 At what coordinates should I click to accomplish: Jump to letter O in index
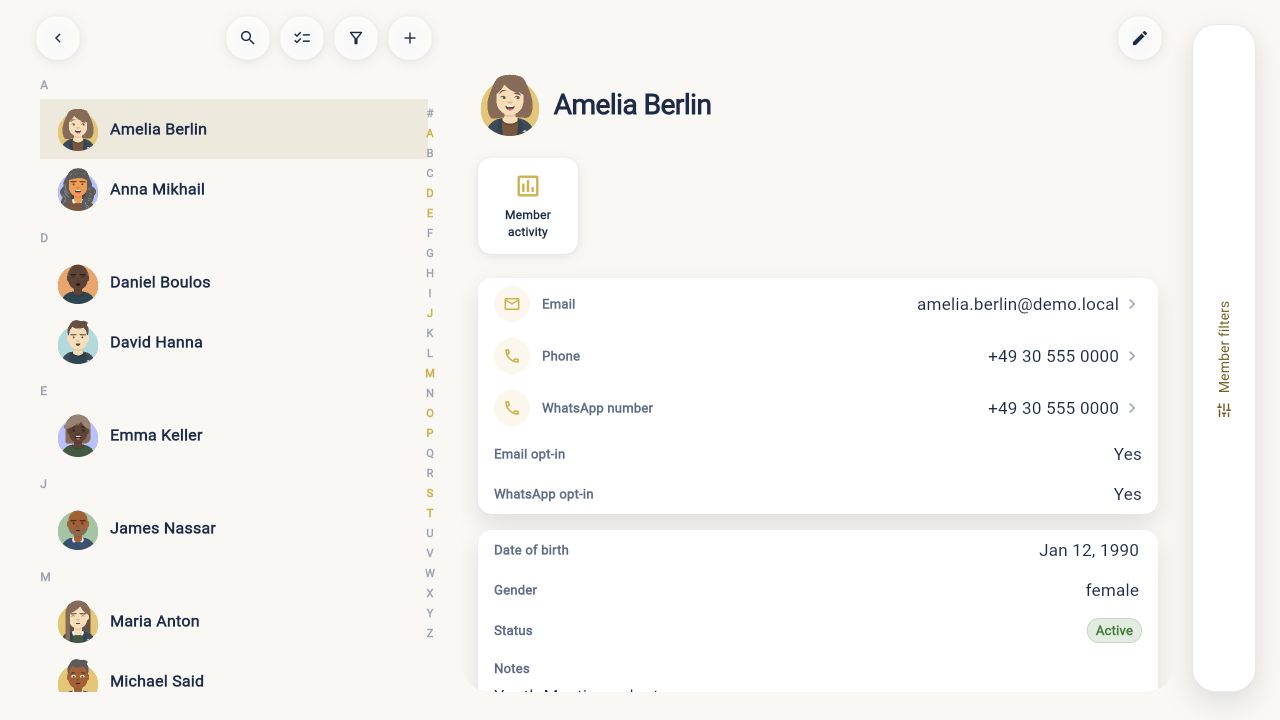(430, 413)
